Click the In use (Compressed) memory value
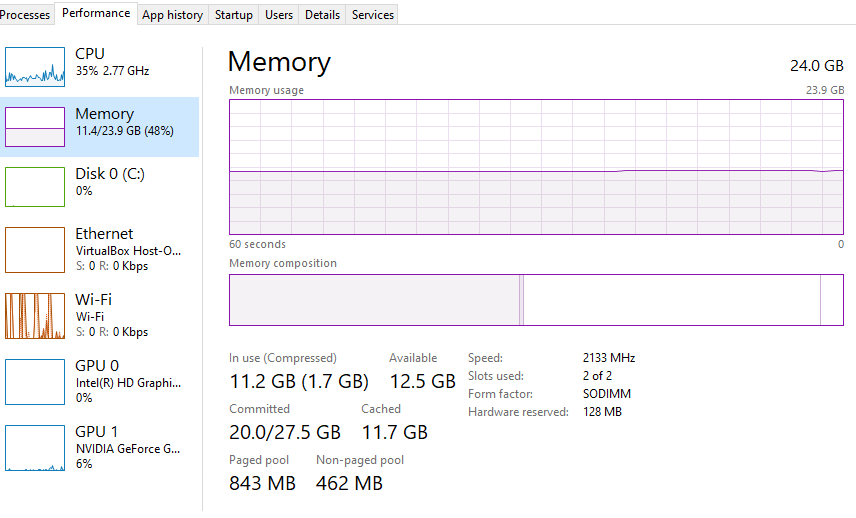The height and width of the screenshot is (518, 856). click(x=298, y=381)
